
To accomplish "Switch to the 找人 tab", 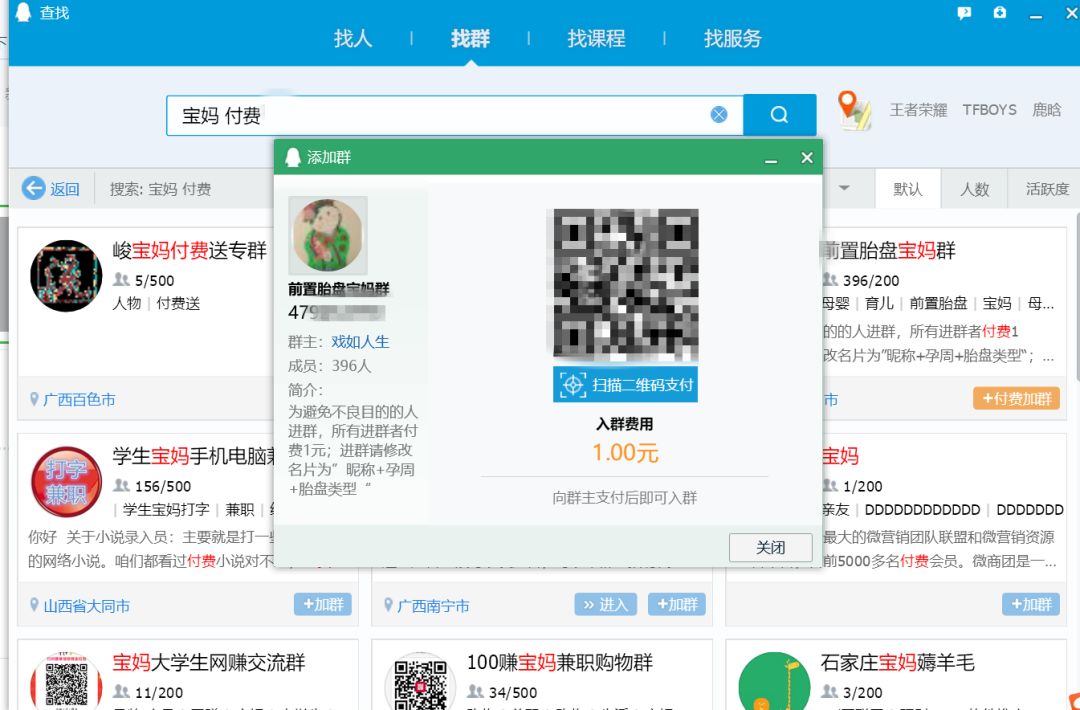I will (352, 38).
